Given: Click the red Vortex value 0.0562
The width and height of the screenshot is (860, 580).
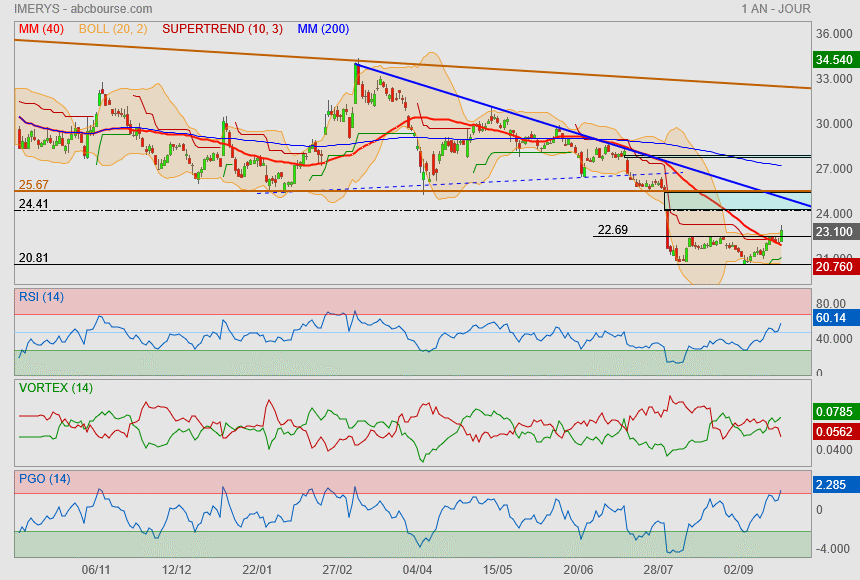Looking at the screenshot, I should pos(834,431).
